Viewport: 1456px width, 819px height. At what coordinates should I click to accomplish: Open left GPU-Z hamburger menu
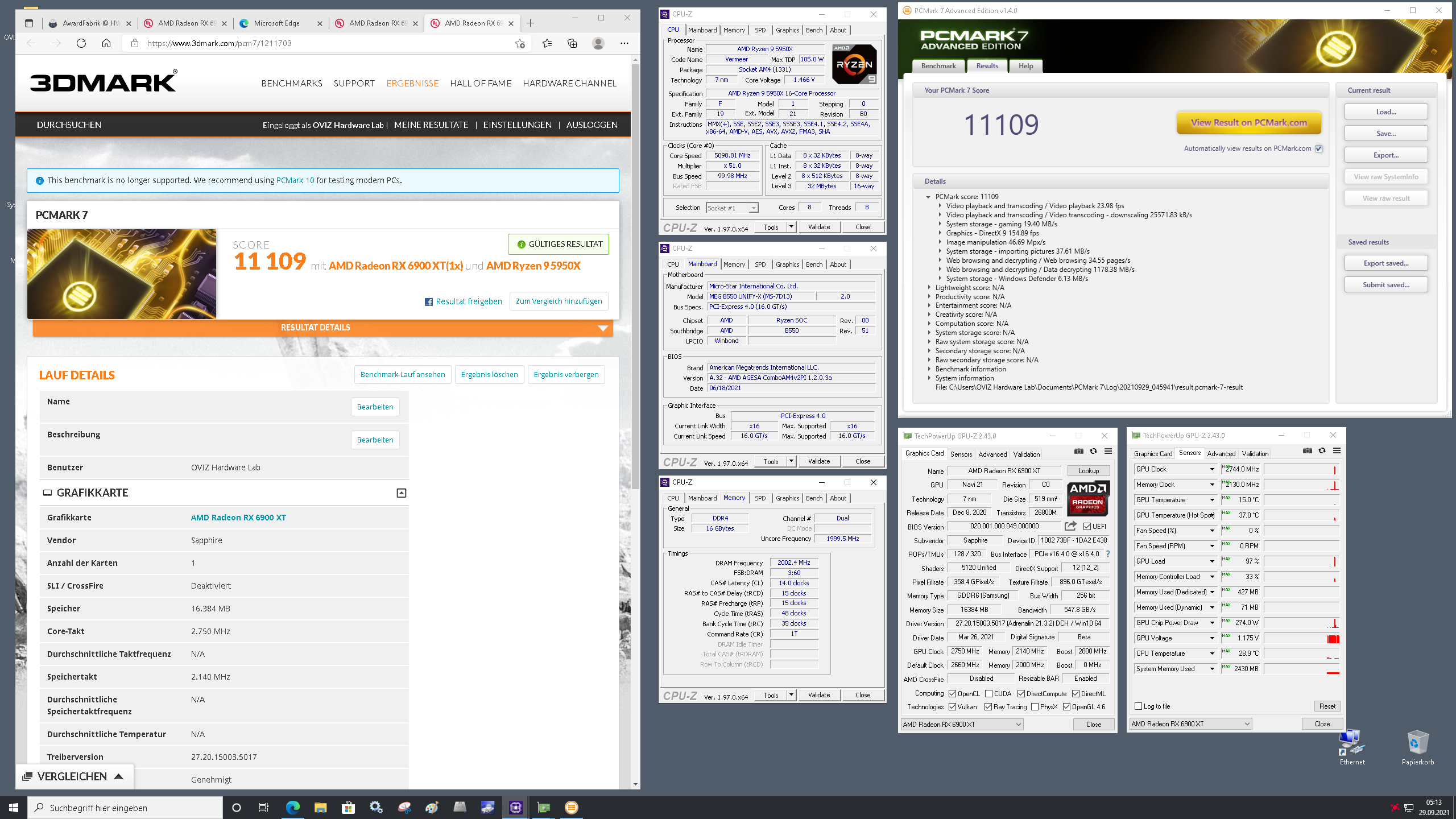click(x=1108, y=452)
